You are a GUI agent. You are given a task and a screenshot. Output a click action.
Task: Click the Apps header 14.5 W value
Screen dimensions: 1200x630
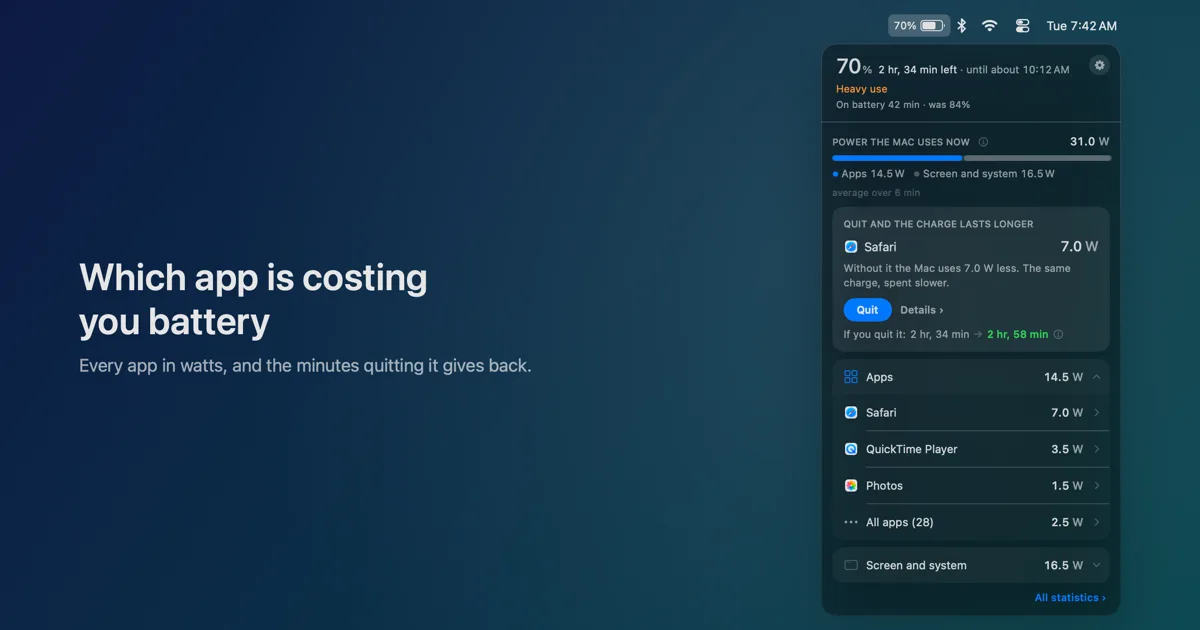[1064, 377]
